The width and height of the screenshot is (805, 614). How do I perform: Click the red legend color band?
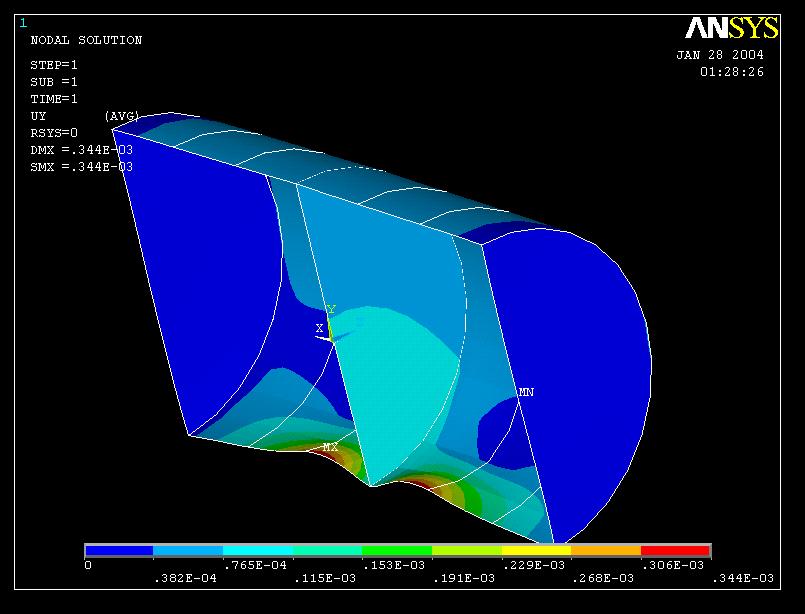(x=676, y=551)
